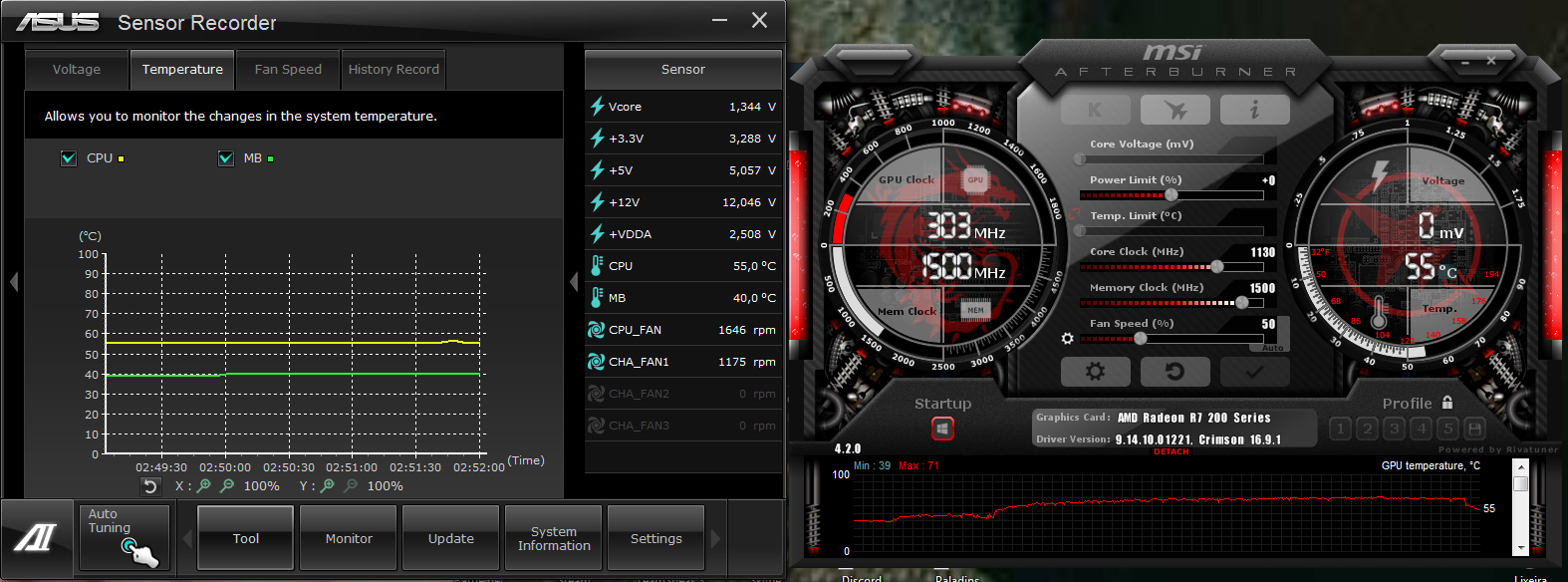The height and width of the screenshot is (582, 1568).
Task: Adjust the Core Voltage slider
Action: coord(1172,159)
